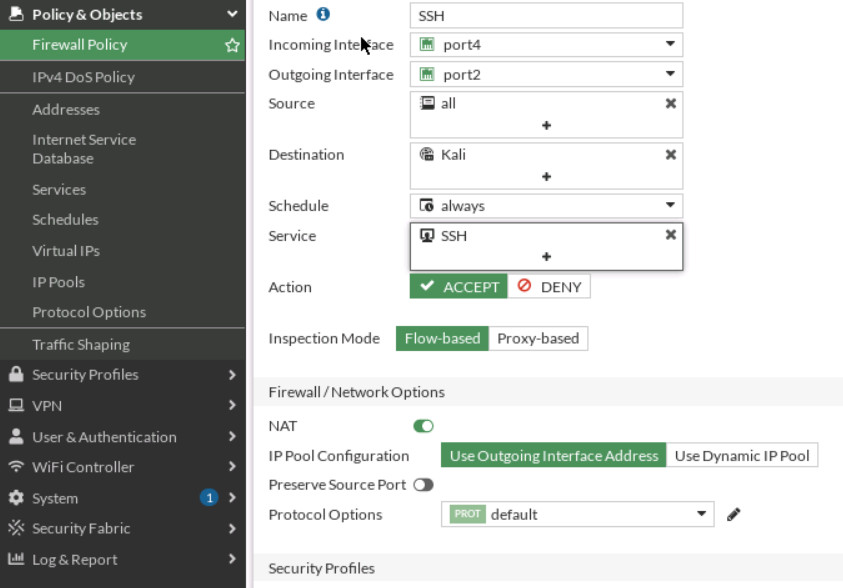Image resolution: width=843 pixels, height=588 pixels.
Task: Click the PROT badge on default protocol options
Action: pyautogui.click(x=468, y=514)
